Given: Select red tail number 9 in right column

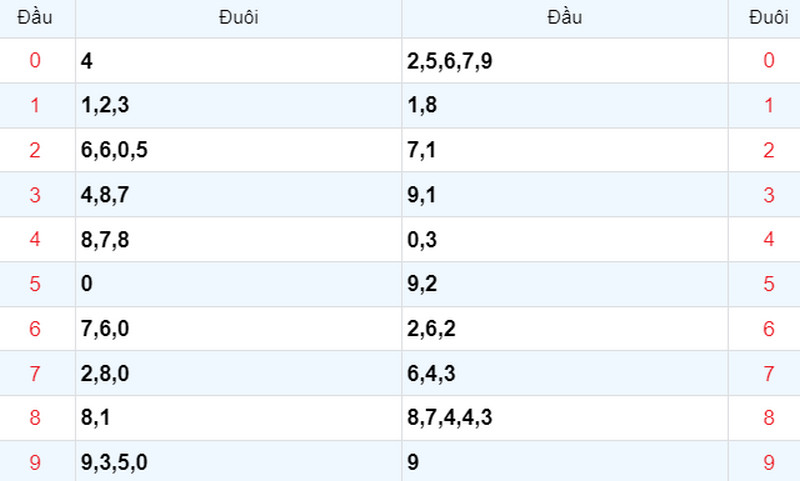Looking at the screenshot, I should coord(768,462).
